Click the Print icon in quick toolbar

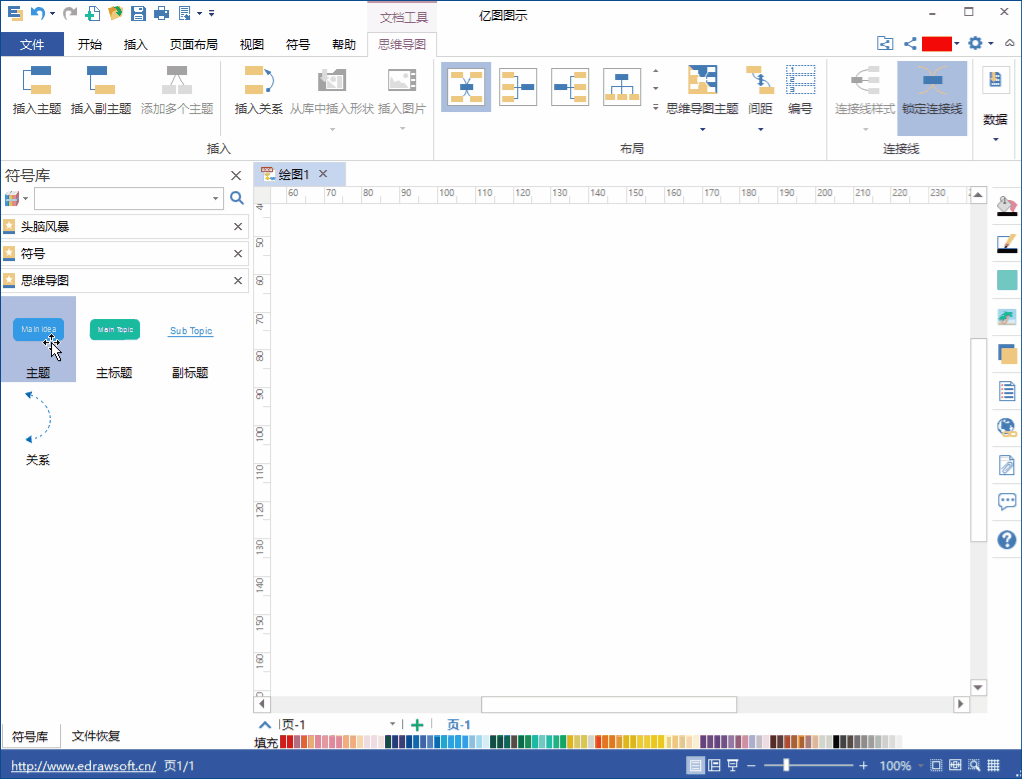pyautogui.click(x=162, y=12)
